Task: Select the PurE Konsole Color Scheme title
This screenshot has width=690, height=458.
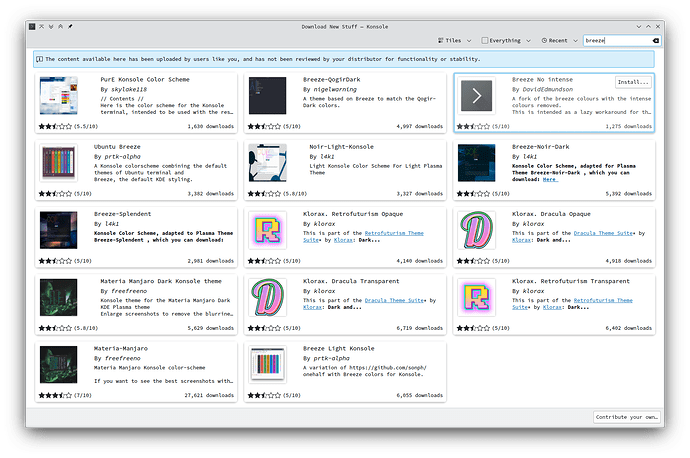Action: click(145, 80)
